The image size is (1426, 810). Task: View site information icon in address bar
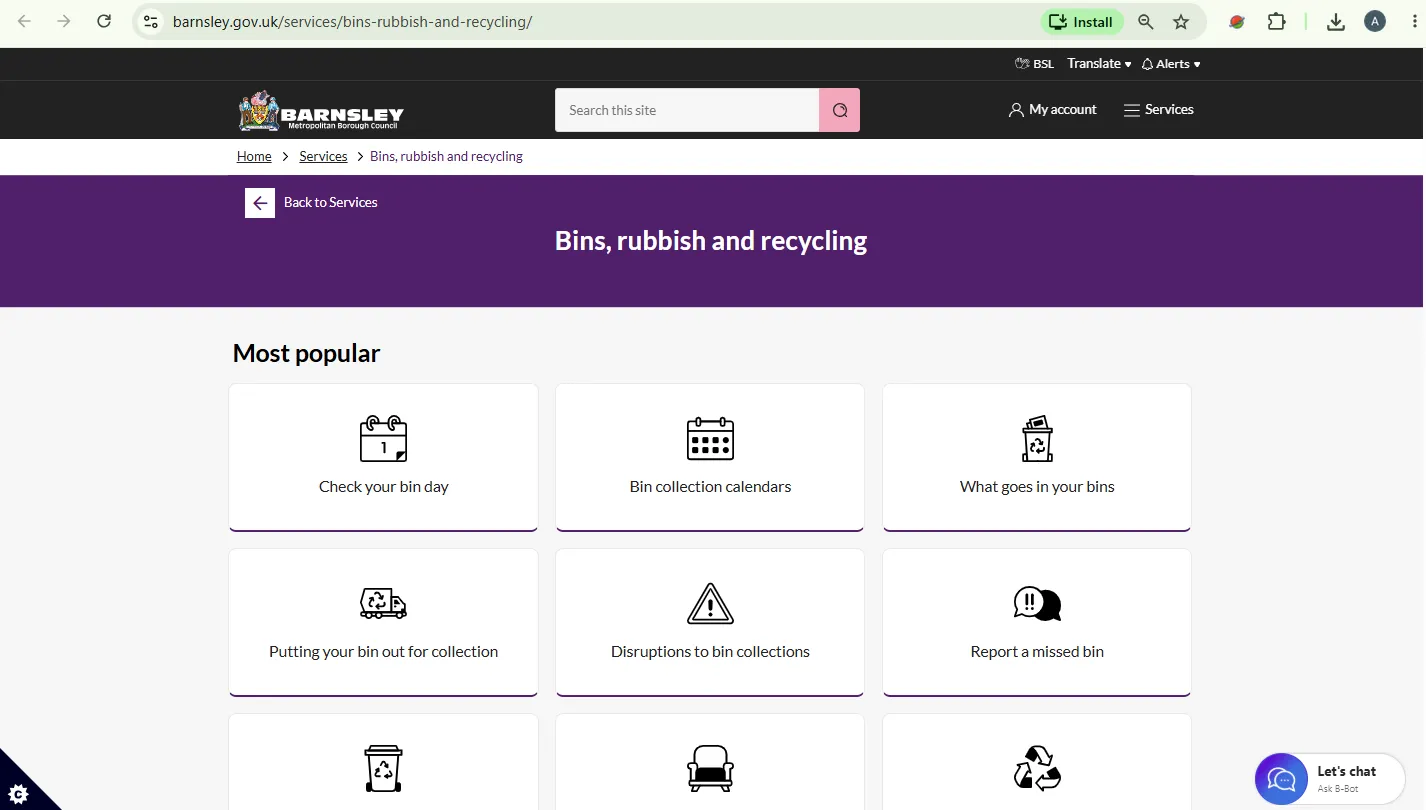150,21
